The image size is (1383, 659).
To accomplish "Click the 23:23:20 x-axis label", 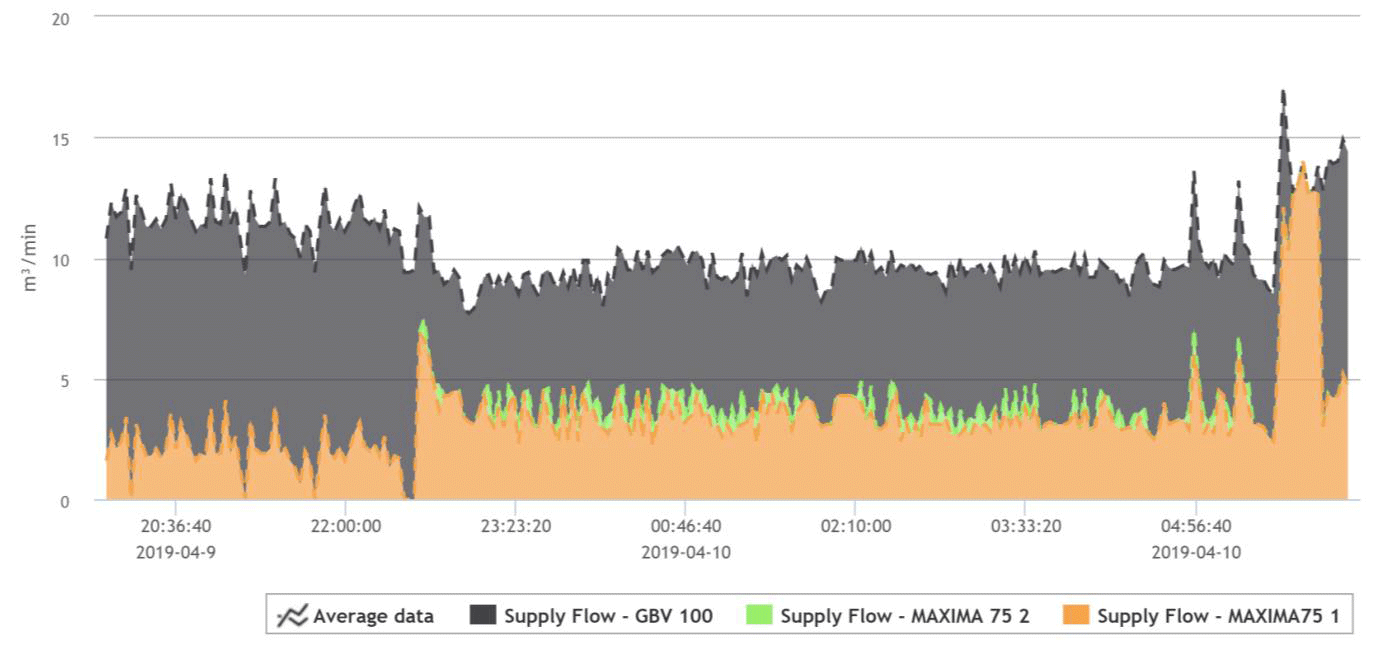I will pyautogui.click(x=515, y=525).
